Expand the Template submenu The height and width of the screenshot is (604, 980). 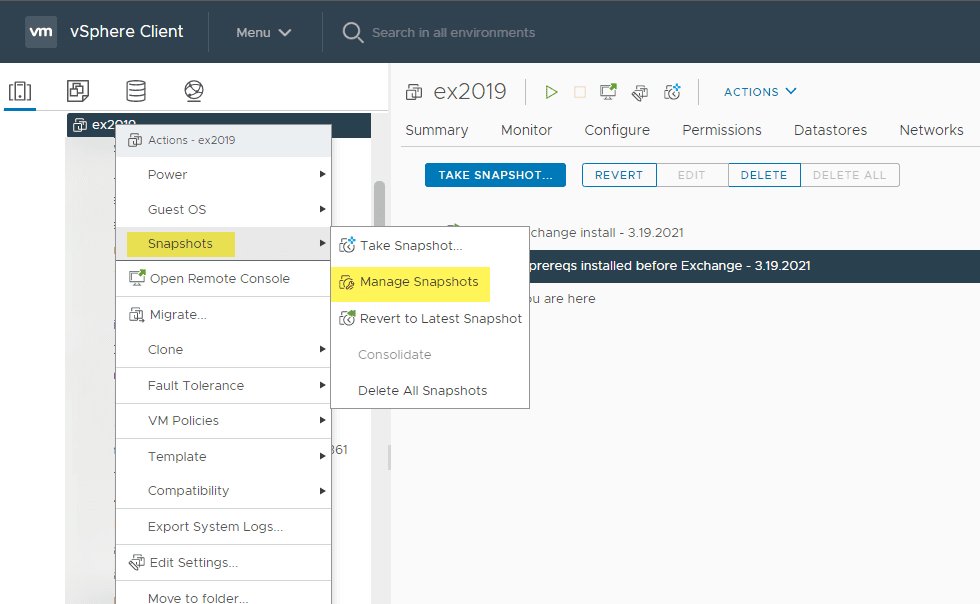pyautogui.click(x=223, y=456)
